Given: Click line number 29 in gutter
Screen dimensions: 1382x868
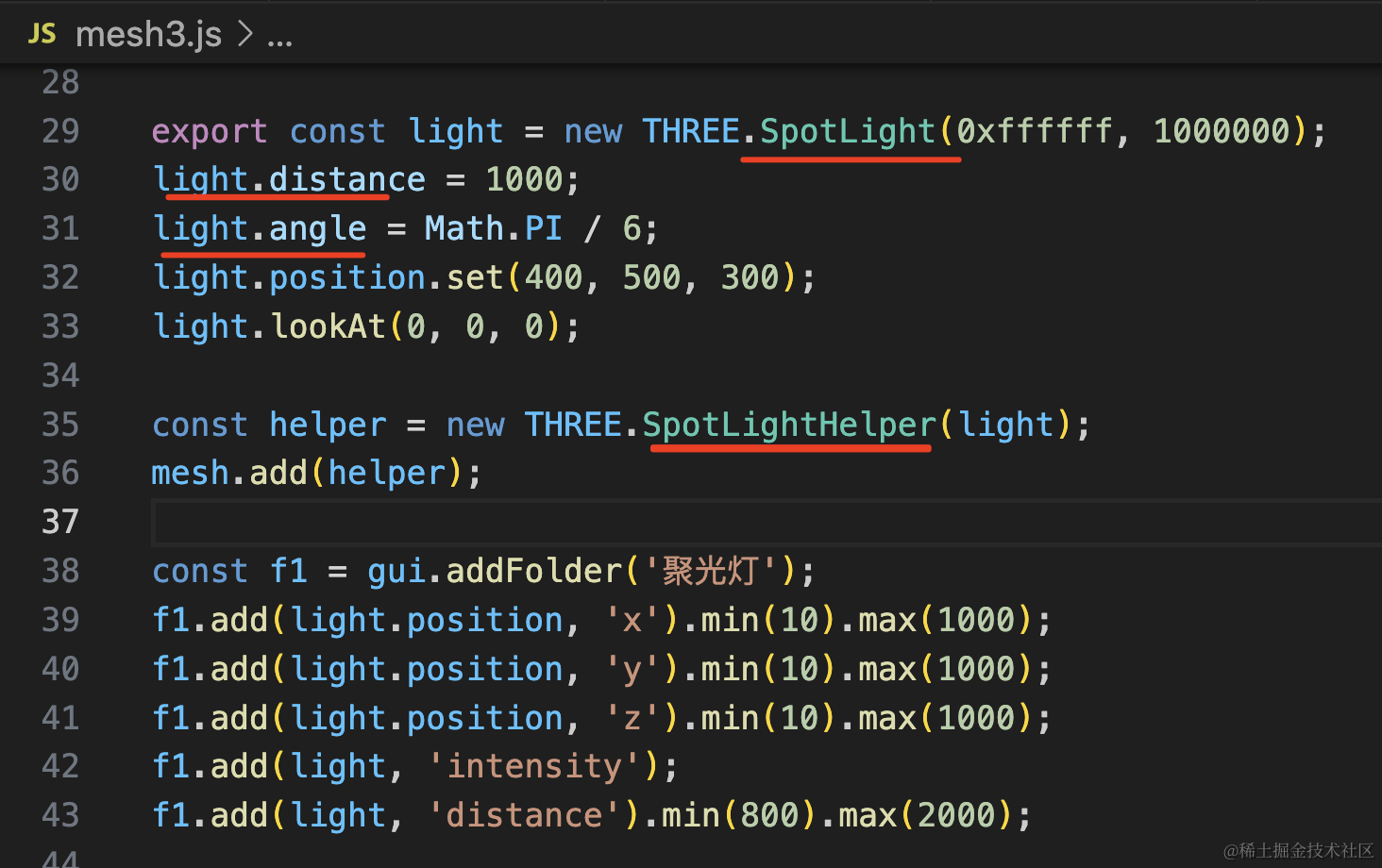Looking at the screenshot, I should [60, 130].
